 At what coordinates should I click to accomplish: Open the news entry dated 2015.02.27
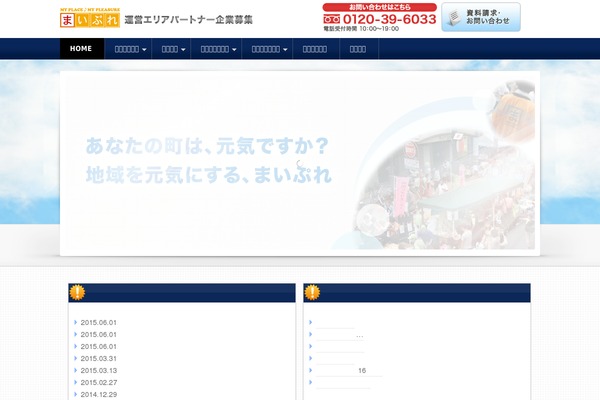[98, 382]
